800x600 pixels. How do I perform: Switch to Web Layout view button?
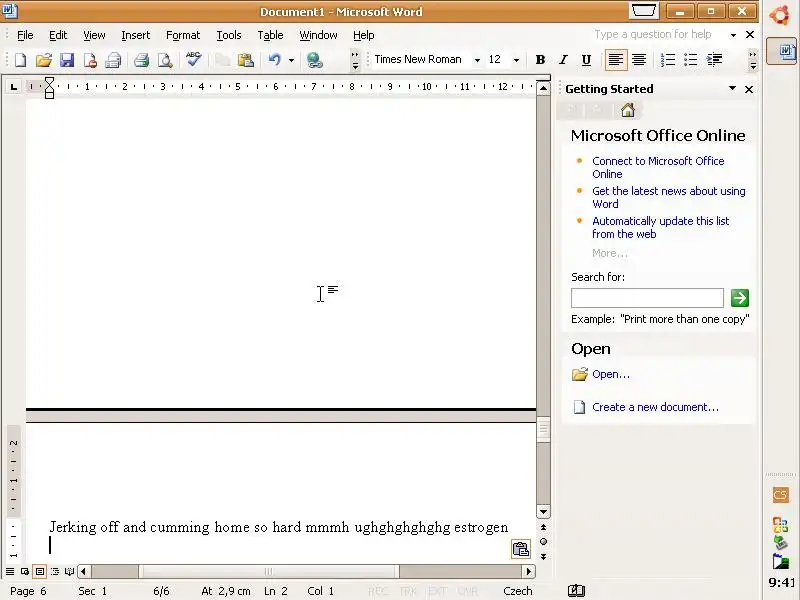pyautogui.click(x=24, y=571)
